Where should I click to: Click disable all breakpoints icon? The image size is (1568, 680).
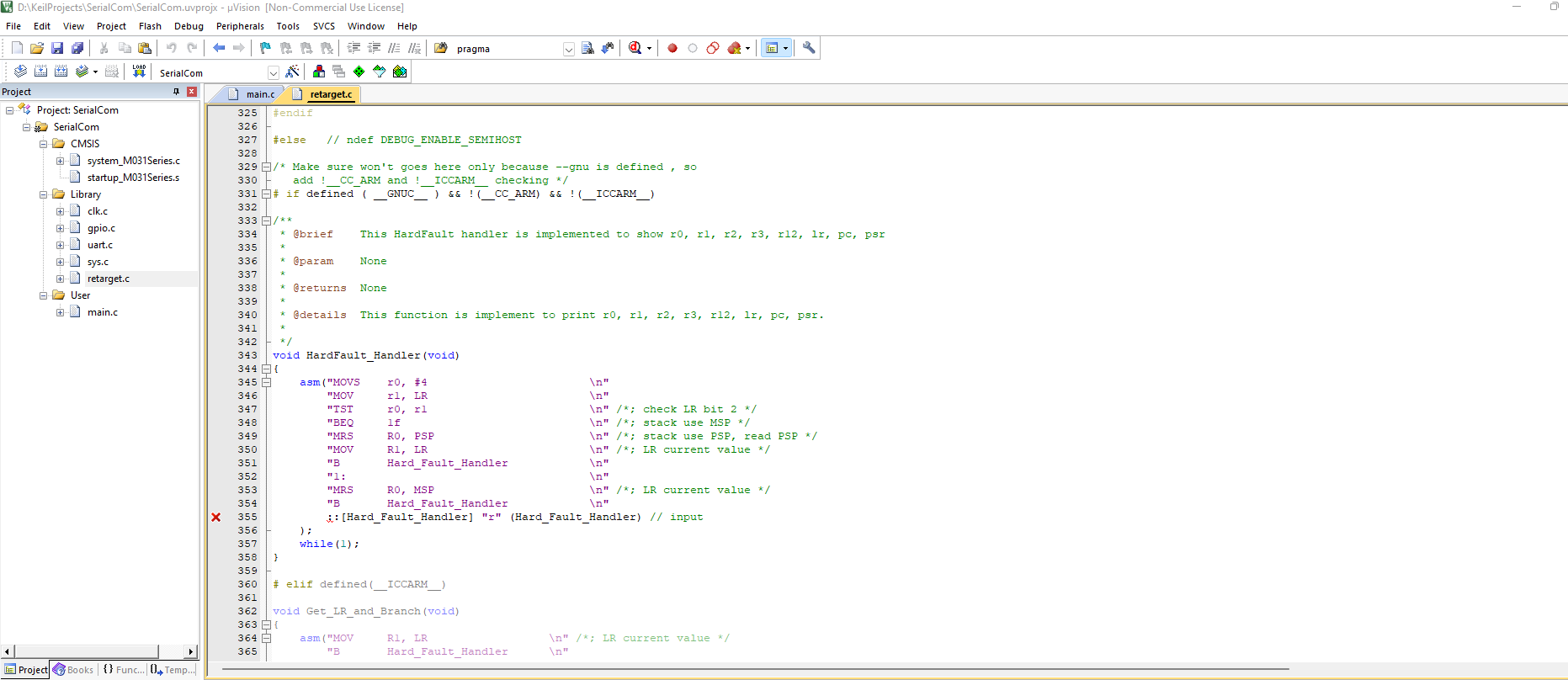click(x=713, y=48)
